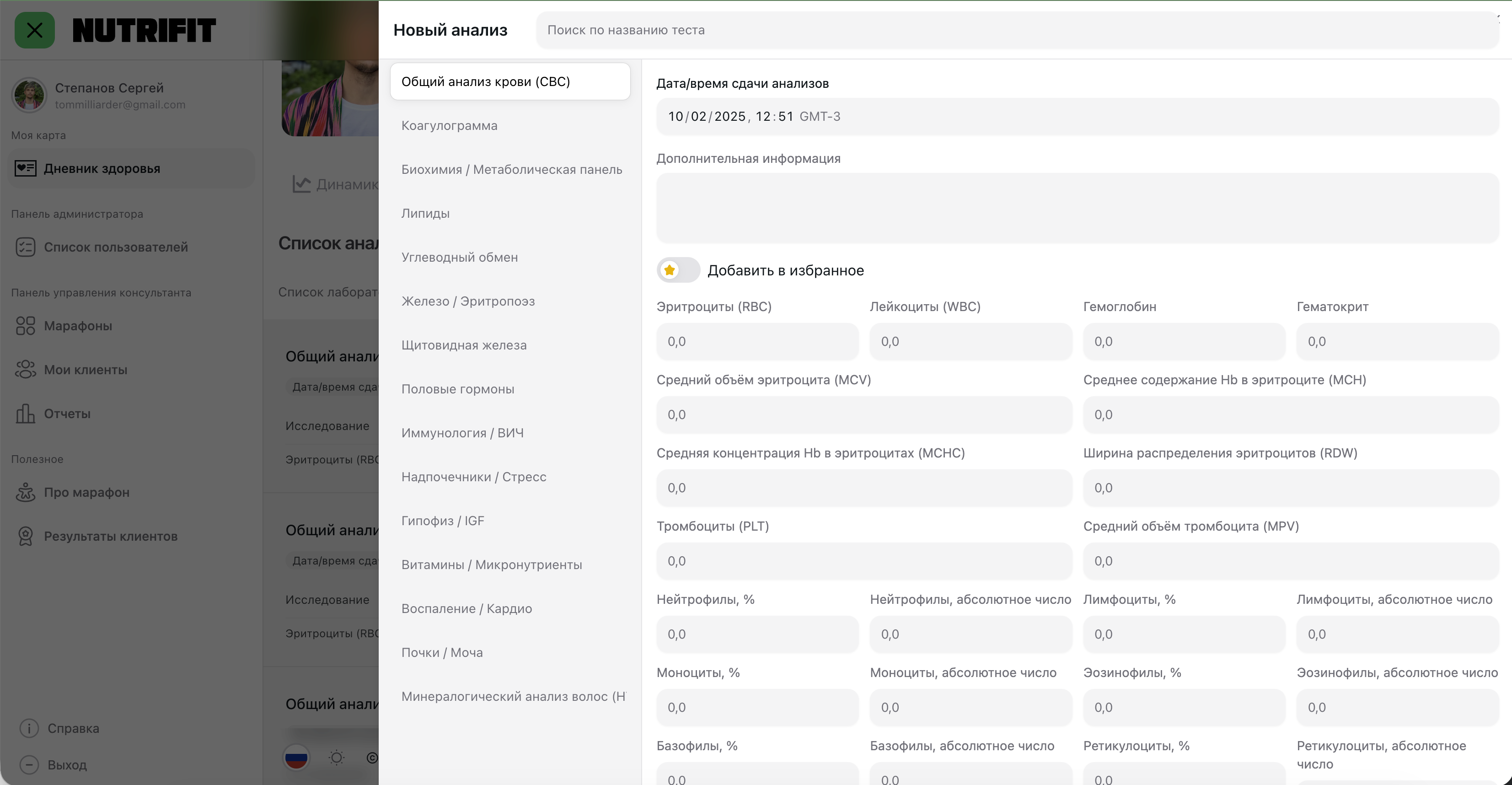The image size is (1512, 785).
Task: Click the Список пользователей checklist icon
Action: click(x=25, y=247)
